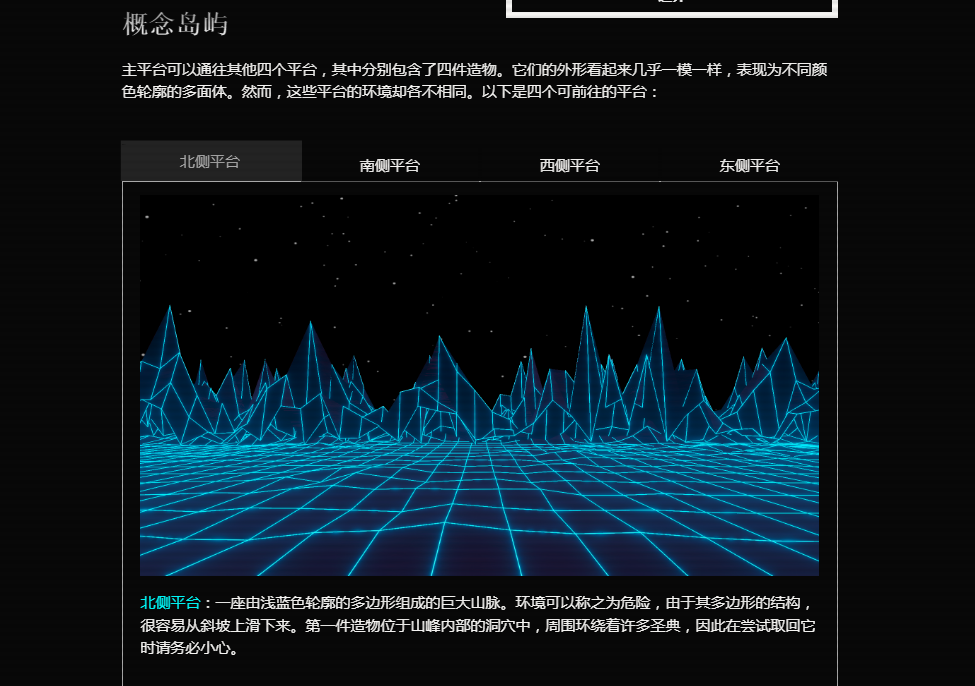Click the introductory paragraph text

point(478,80)
